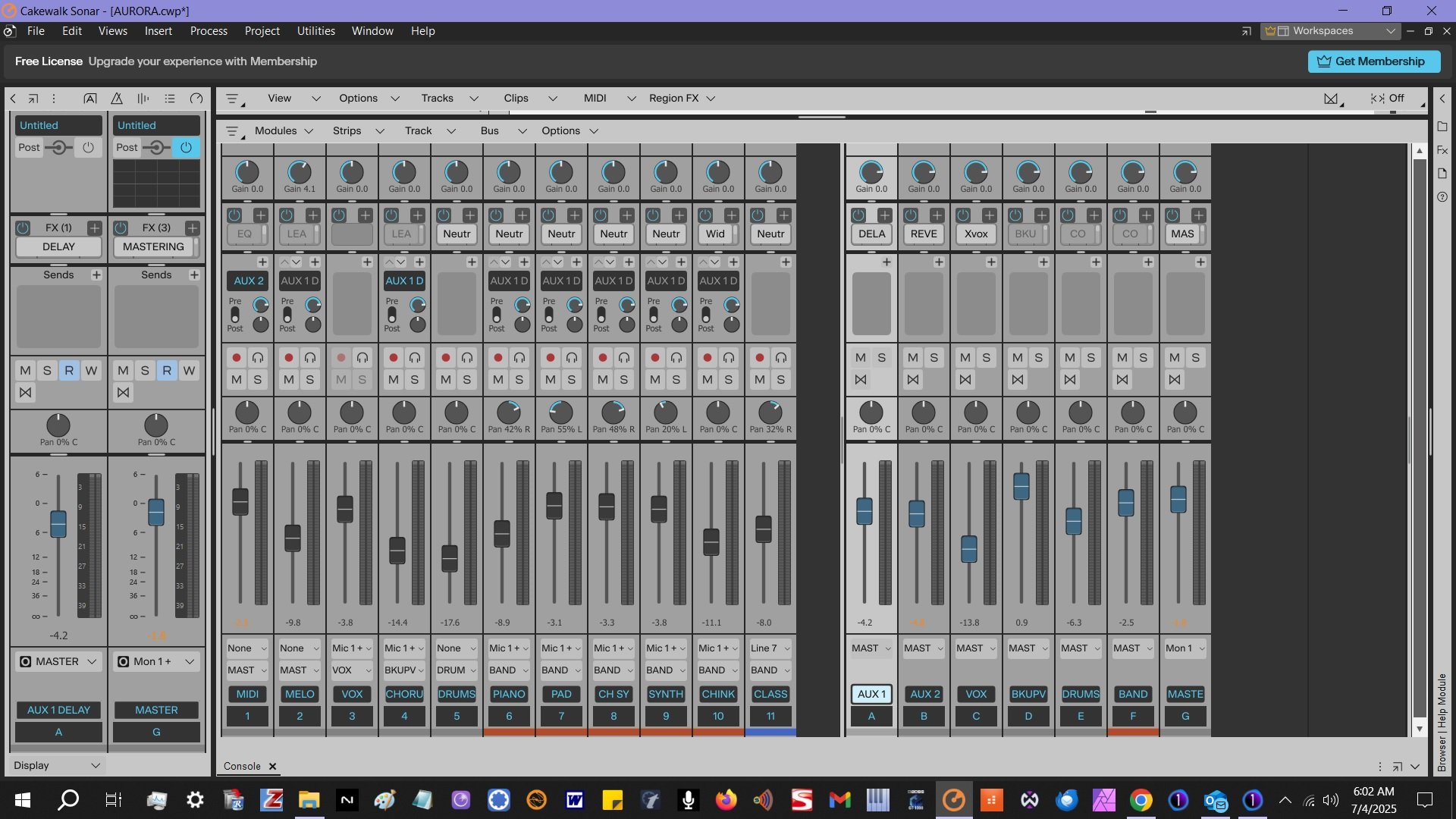Click the Get Membership button

pyautogui.click(x=1373, y=61)
